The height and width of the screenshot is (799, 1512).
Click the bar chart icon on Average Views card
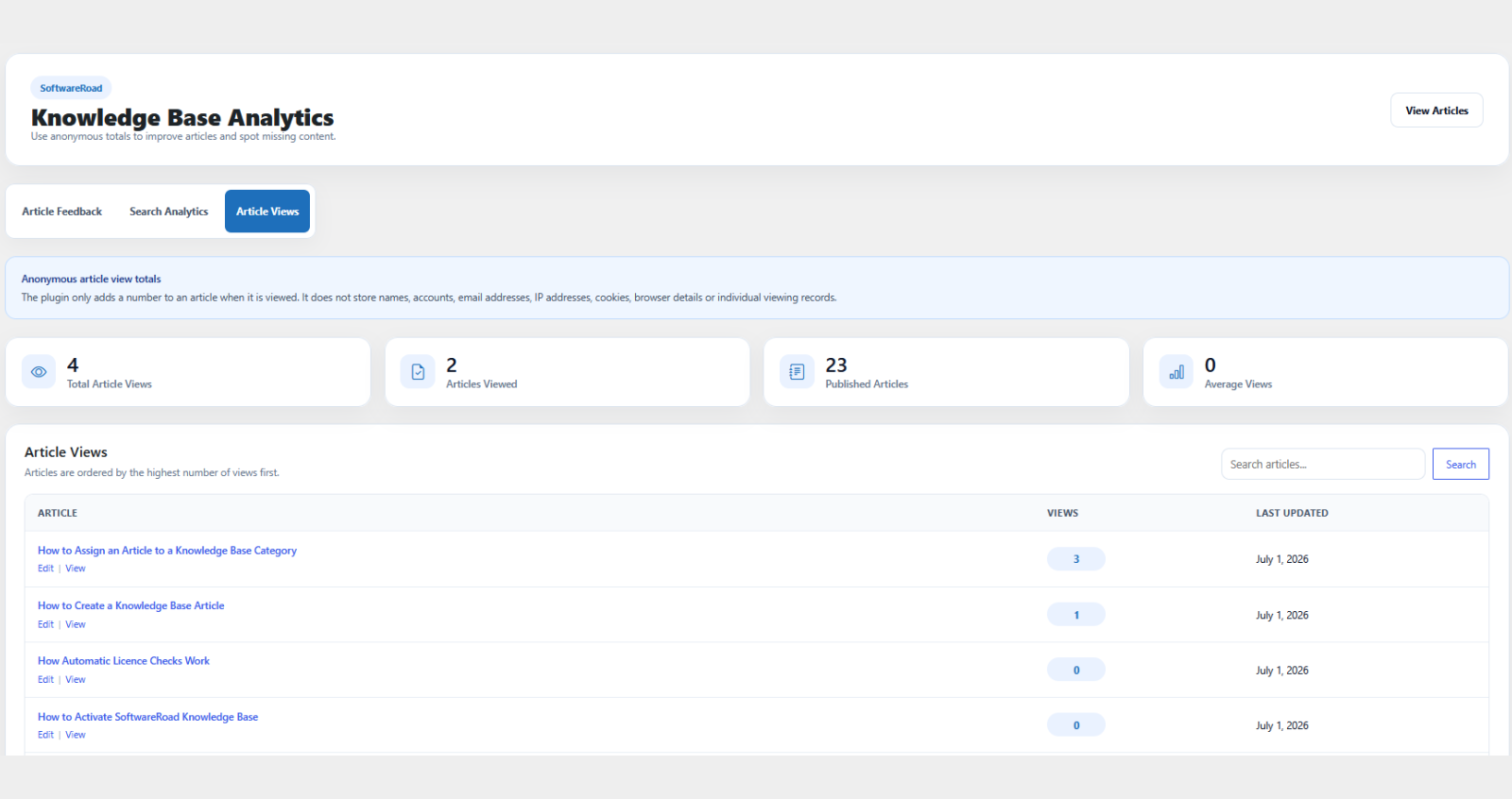pos(1177,372)
